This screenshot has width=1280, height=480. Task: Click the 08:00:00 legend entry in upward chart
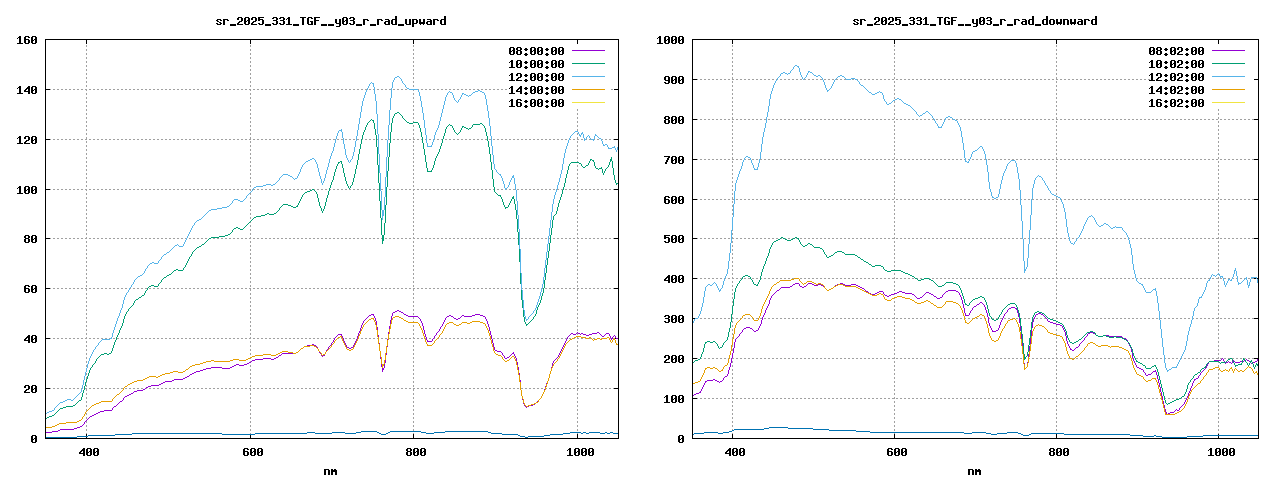tap(534, 51)
